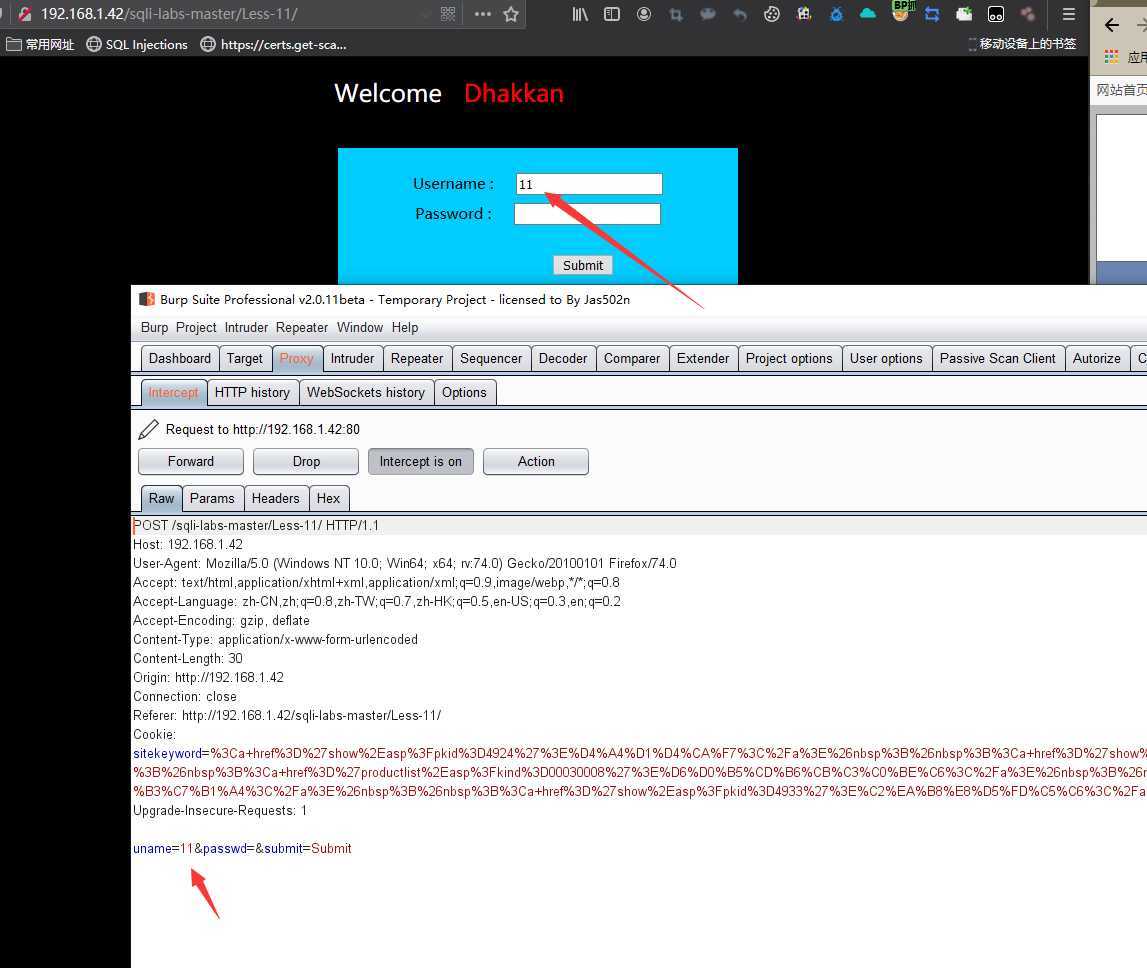The width and height of the screenshot is (1147, 968).
Task: Open the Window menu
Action: [x=360, y=327]
